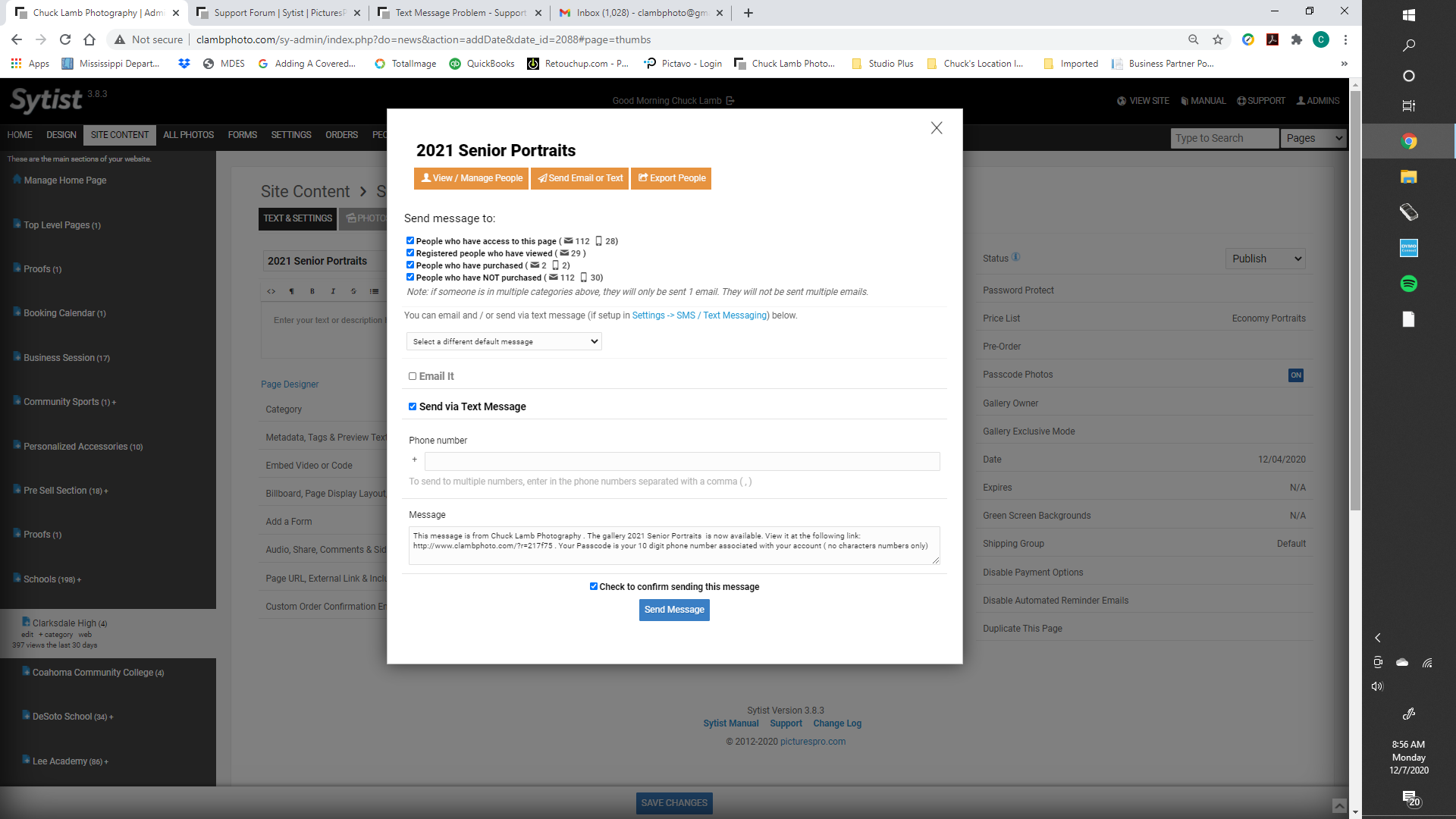Screen dimensions: 1456x819
Task: Expand the taskbar hidden icons chevron
Action: [x=1378, y=638]
